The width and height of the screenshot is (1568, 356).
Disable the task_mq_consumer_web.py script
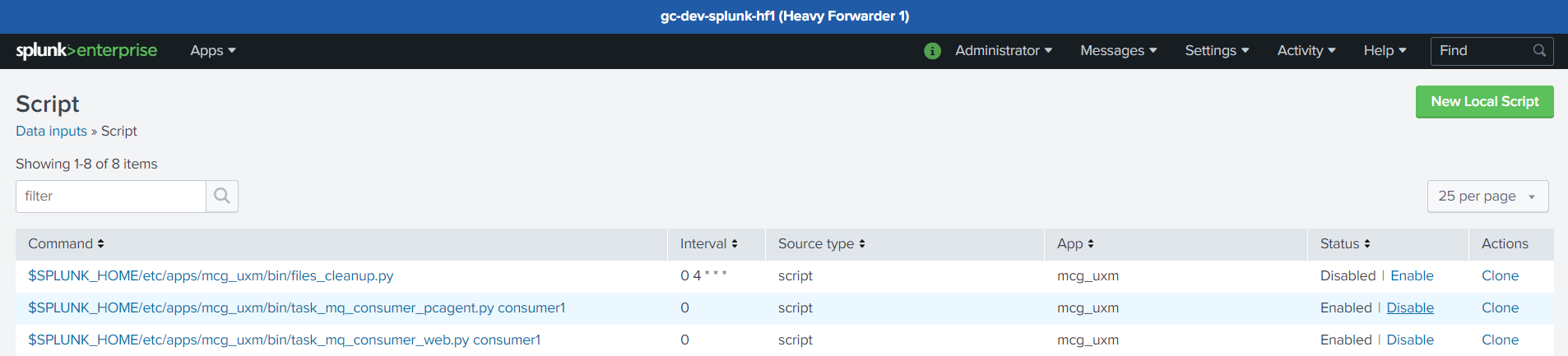click(1410, 340)
